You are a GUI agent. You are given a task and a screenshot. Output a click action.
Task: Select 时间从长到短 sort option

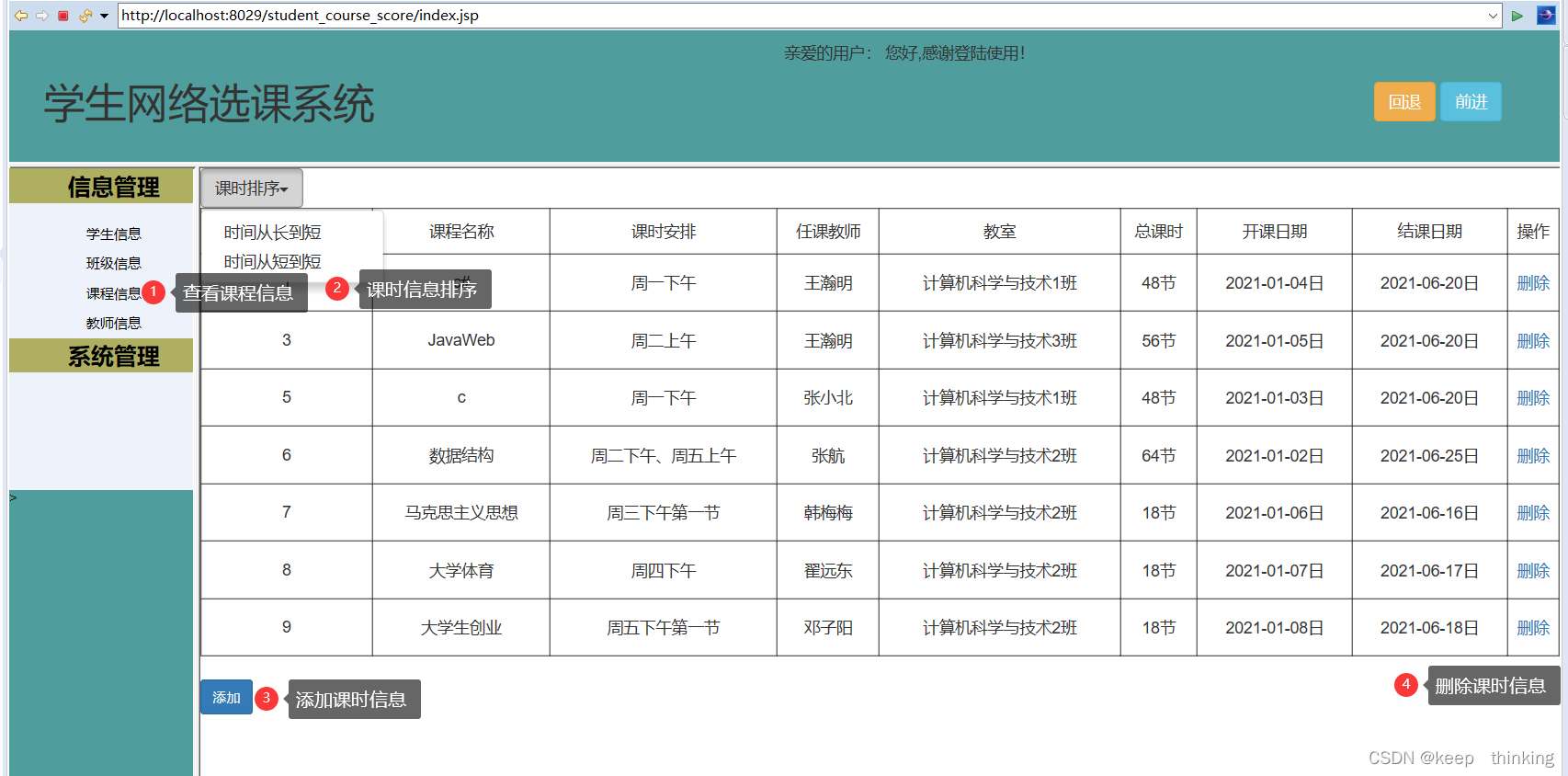pyautogui.click(x=273, y=233)
